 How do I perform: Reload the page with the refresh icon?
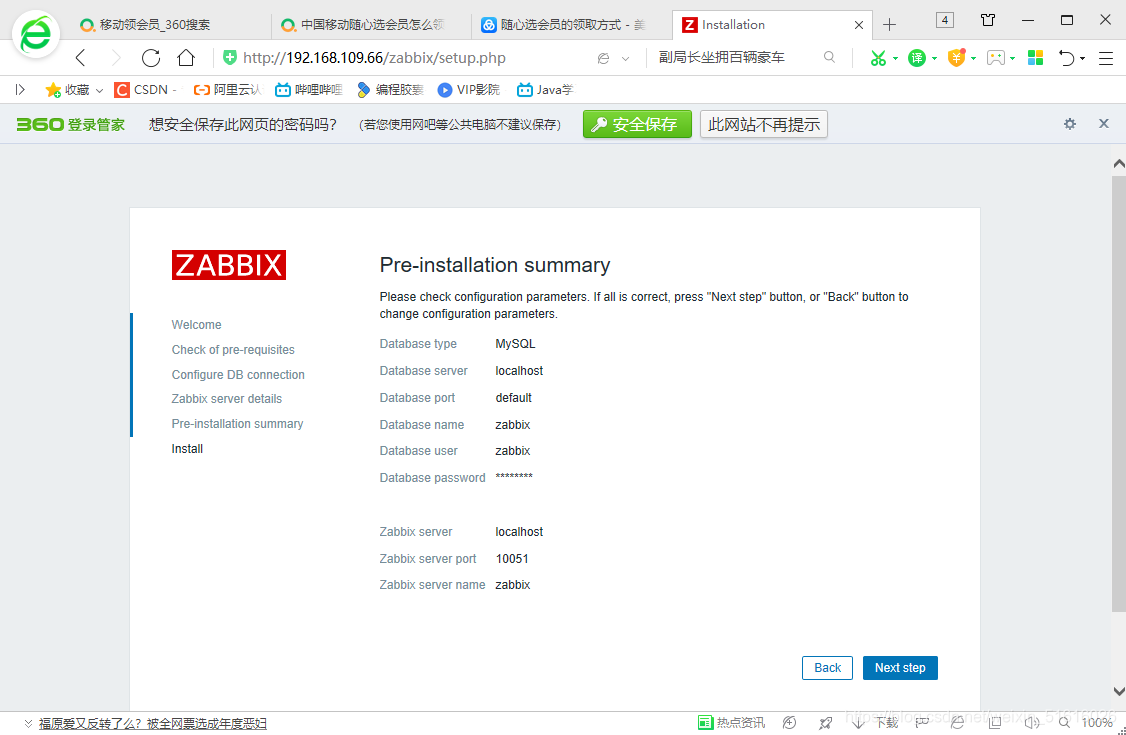(x=151, y=58)
